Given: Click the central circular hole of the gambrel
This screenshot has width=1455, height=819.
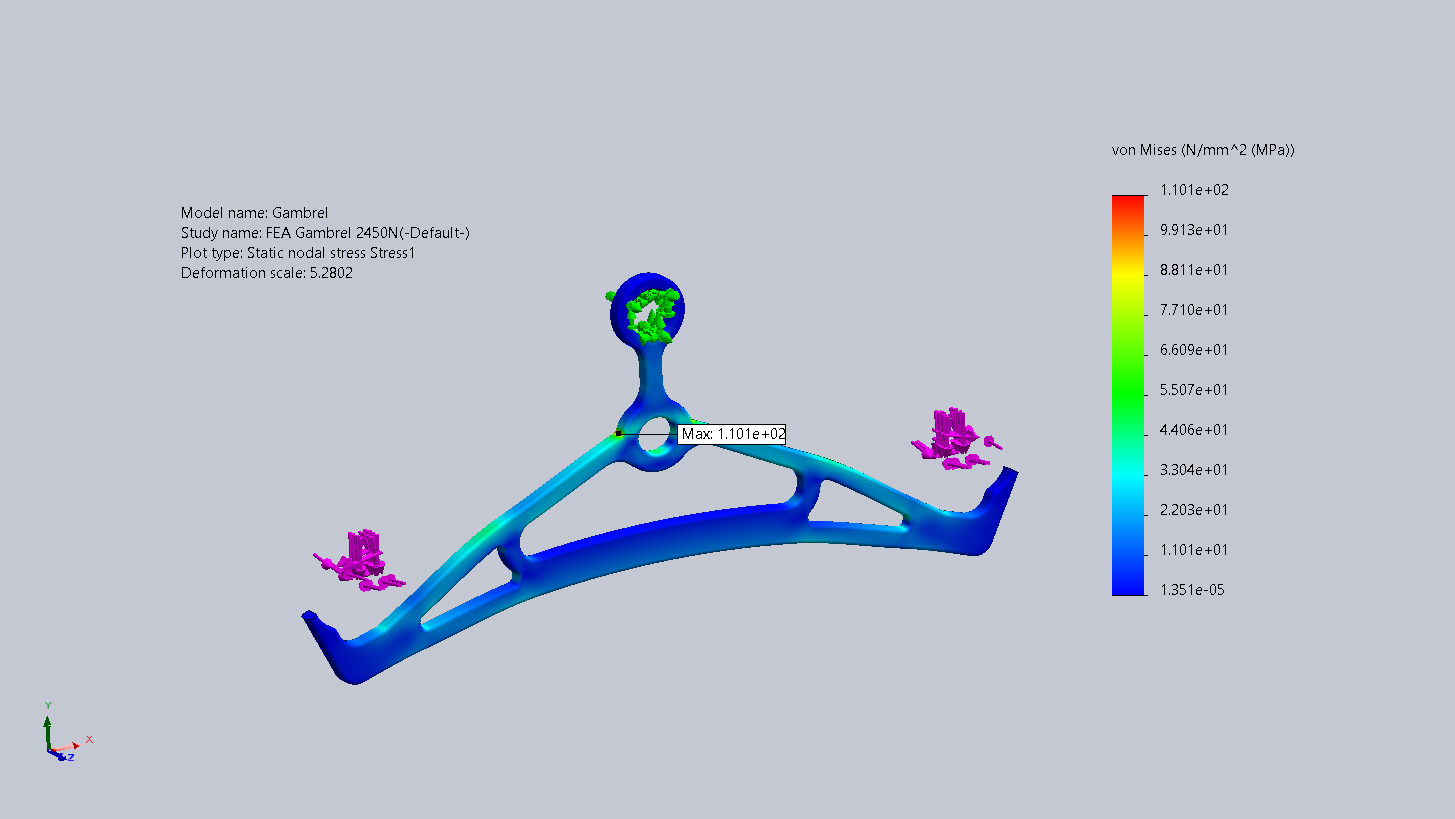Looking at the screenshot, I should pos(654,433).
